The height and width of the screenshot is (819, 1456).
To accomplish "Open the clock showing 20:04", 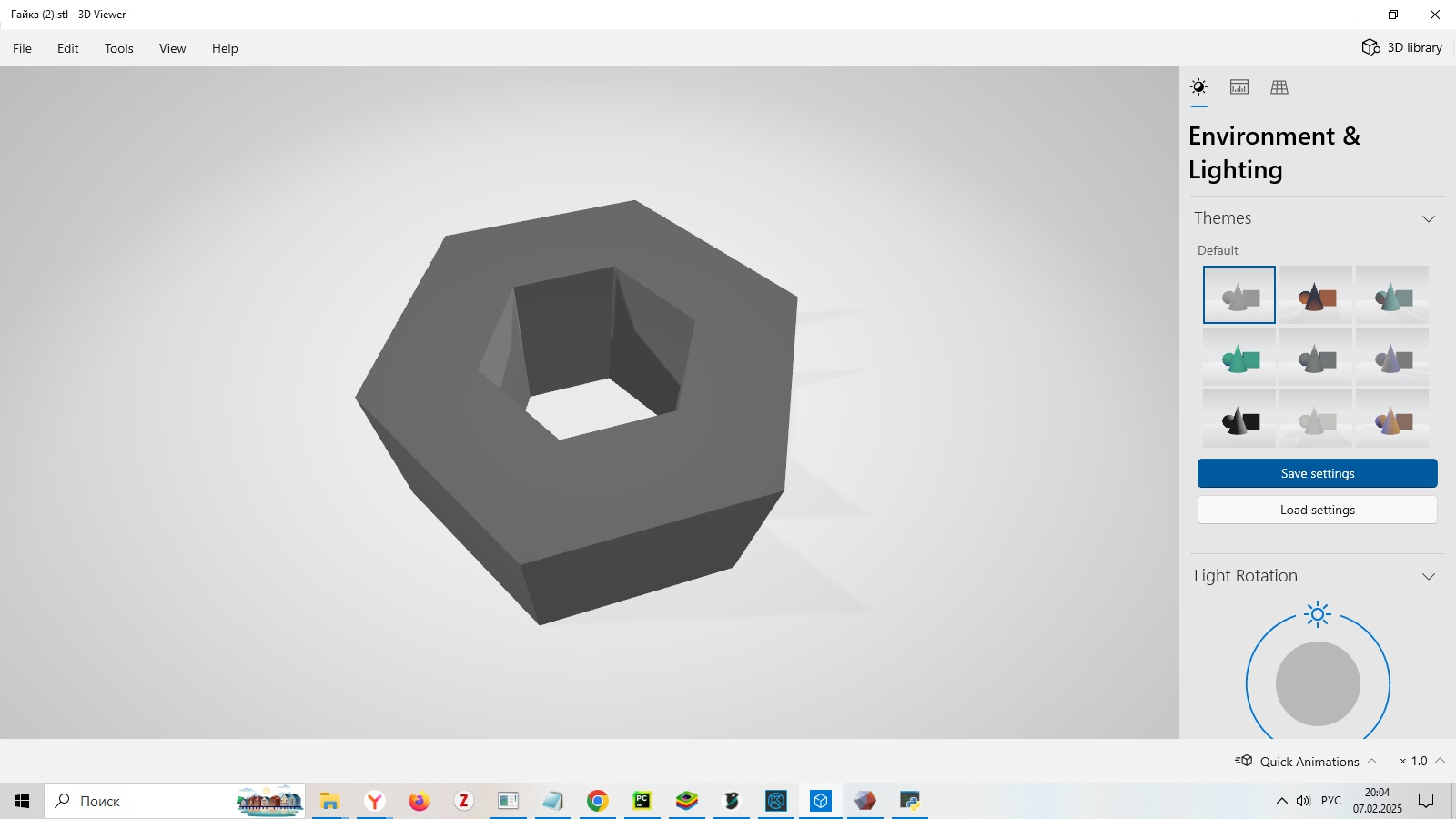I will point(1377,801).
